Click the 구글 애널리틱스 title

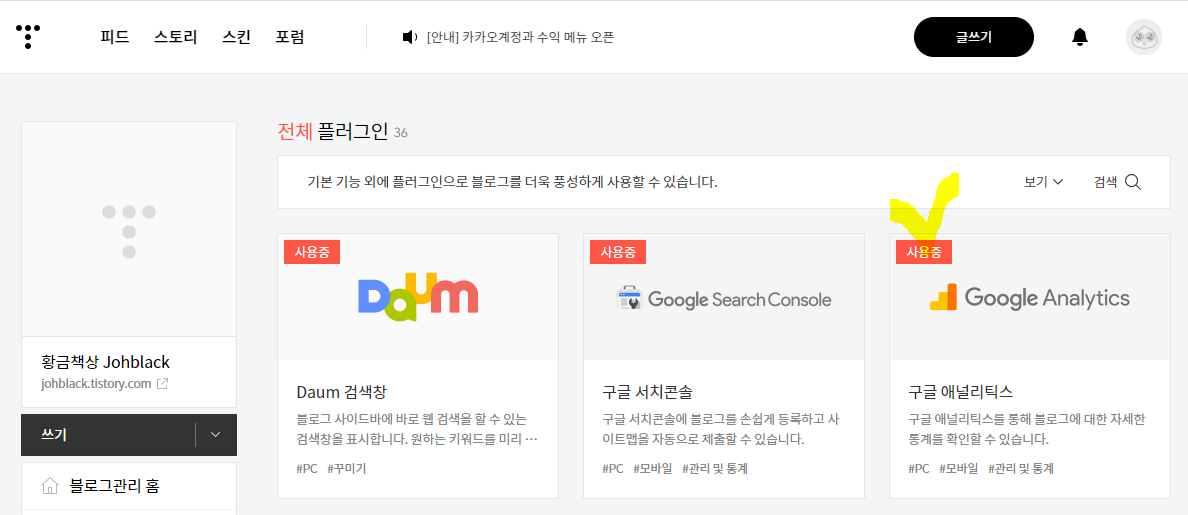tap(961, 392)
